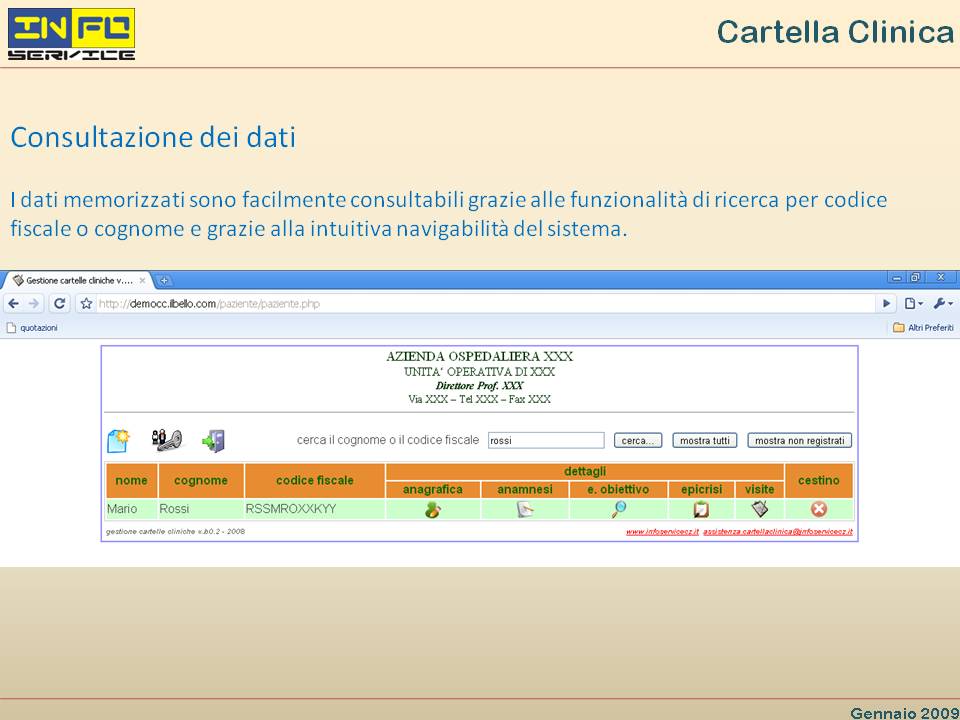Viewport: 960px width, 720px height.
Task: Open visite icon for Mario Rossi
Action: click(760, 509)
